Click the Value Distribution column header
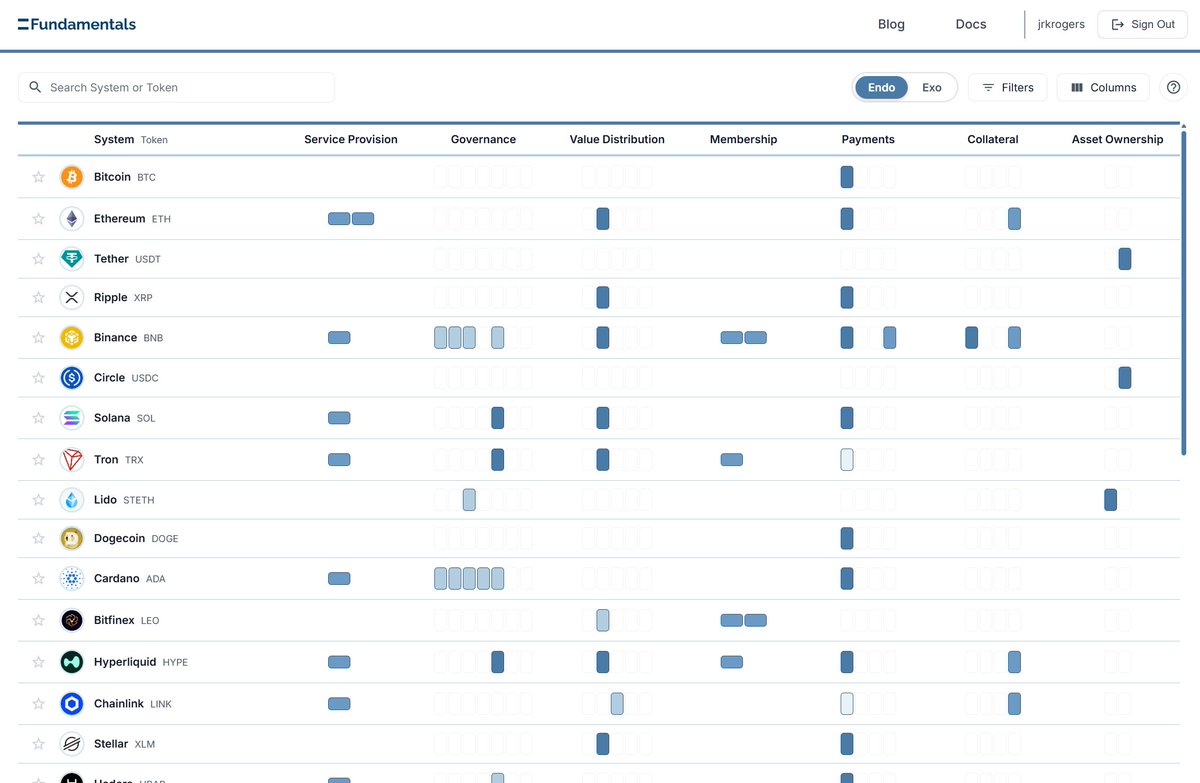The height and width of the screenshot is (783, 1200). pyautogui.click(x=617, y=139)
